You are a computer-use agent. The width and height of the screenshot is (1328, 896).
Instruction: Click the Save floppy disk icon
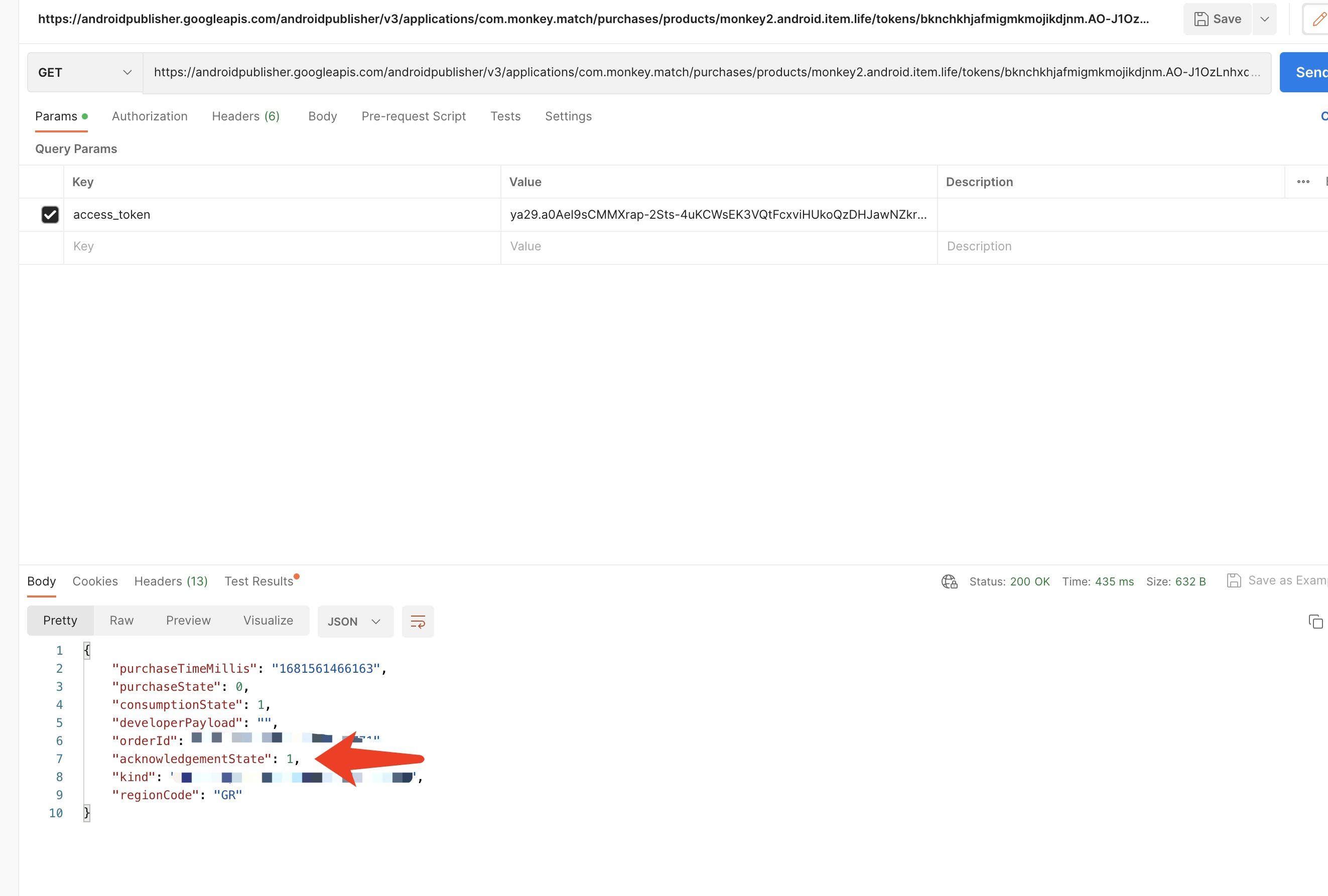(x=1201, y=19)
